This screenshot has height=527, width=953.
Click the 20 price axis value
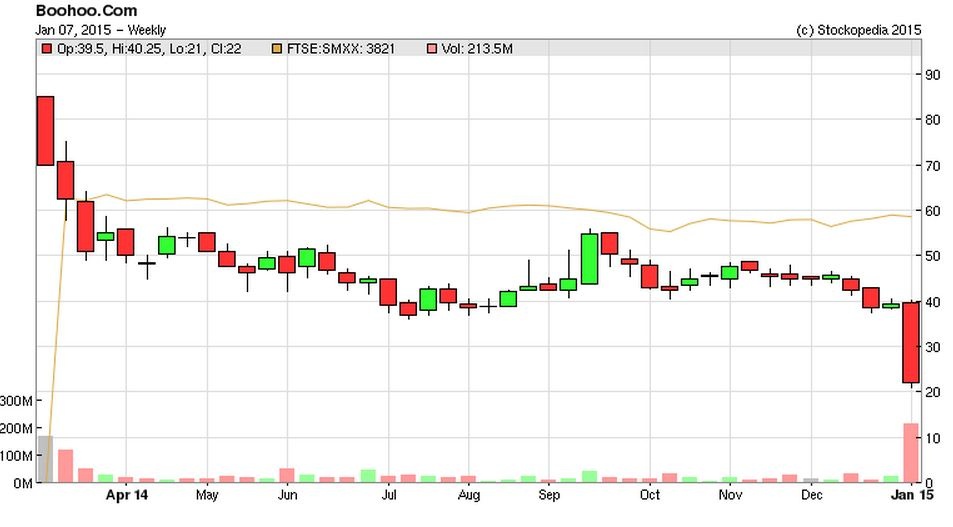[x=932, y=392]
